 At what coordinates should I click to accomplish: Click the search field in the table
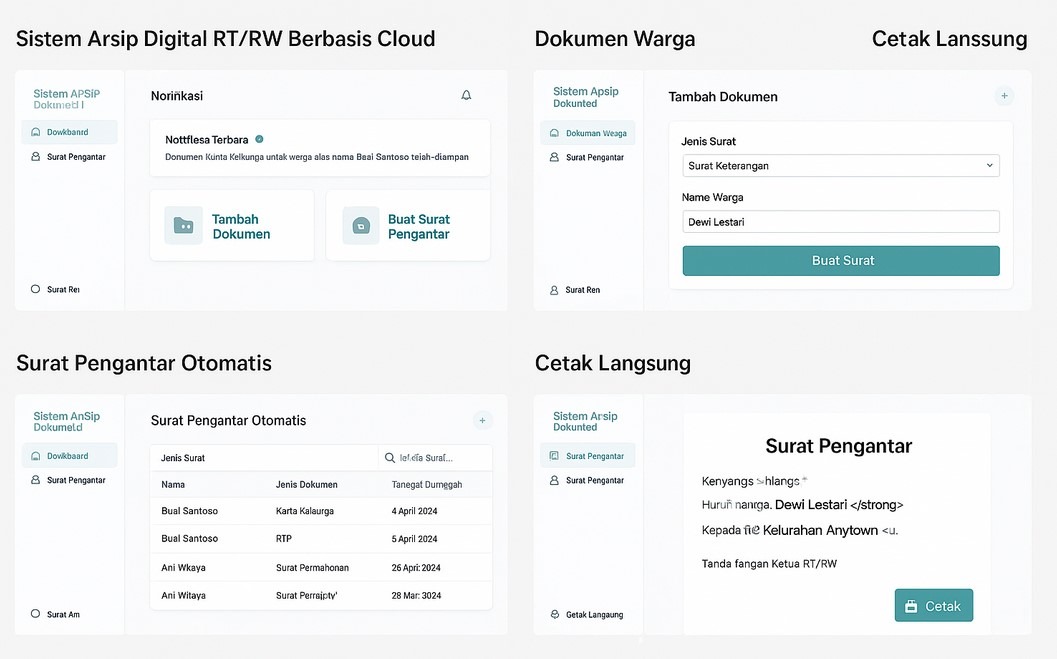(x=435, y=458)
